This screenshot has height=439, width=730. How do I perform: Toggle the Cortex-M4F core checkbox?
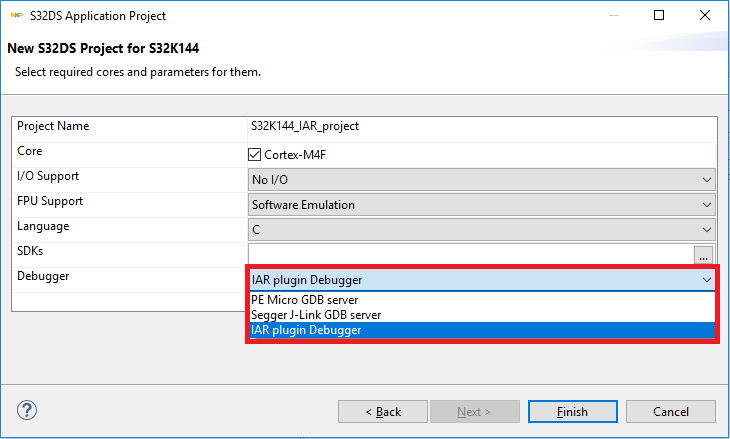pyautogui.click(x=255, y=155)
